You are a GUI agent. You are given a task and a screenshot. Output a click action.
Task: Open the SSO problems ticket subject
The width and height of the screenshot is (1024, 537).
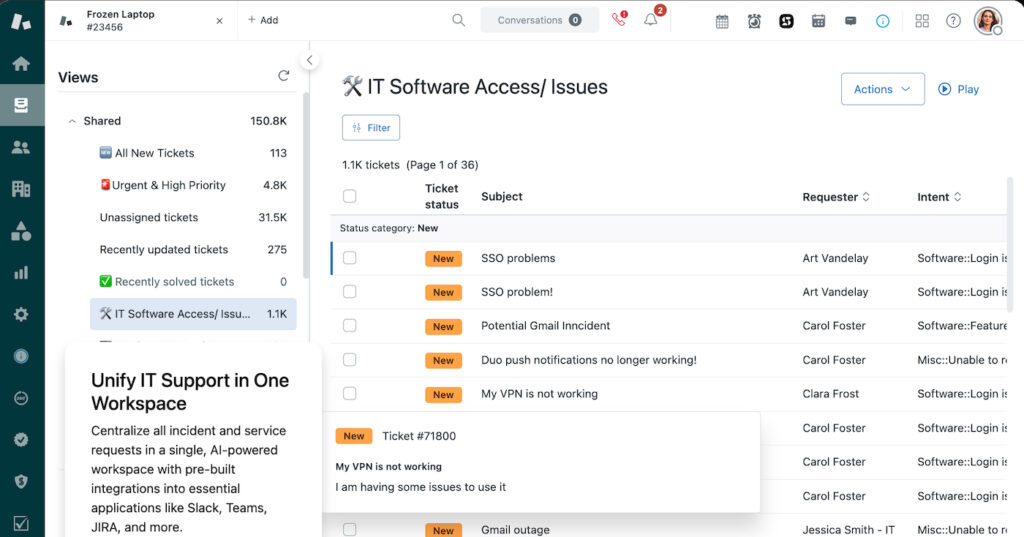518,258
